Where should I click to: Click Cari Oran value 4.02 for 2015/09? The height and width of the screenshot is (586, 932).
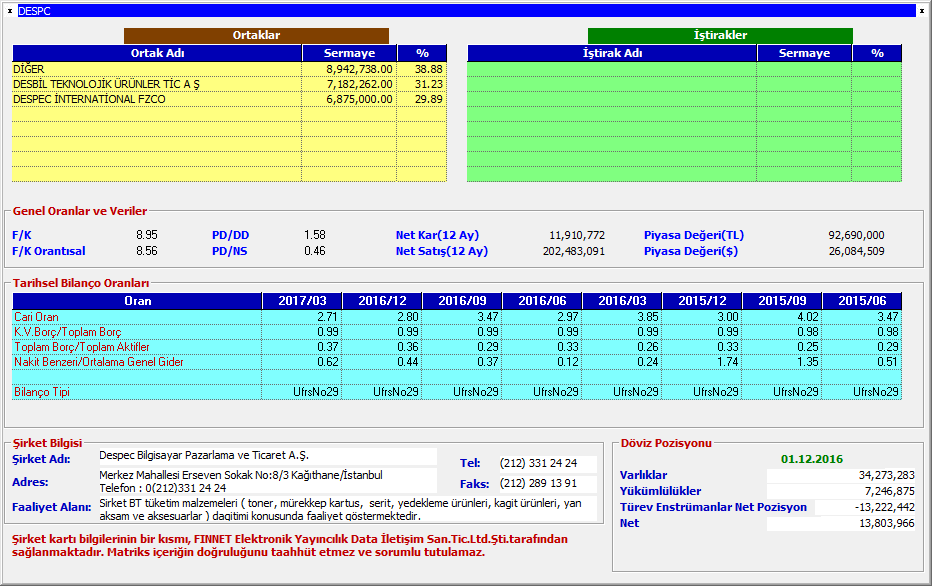tap(808, 317)
